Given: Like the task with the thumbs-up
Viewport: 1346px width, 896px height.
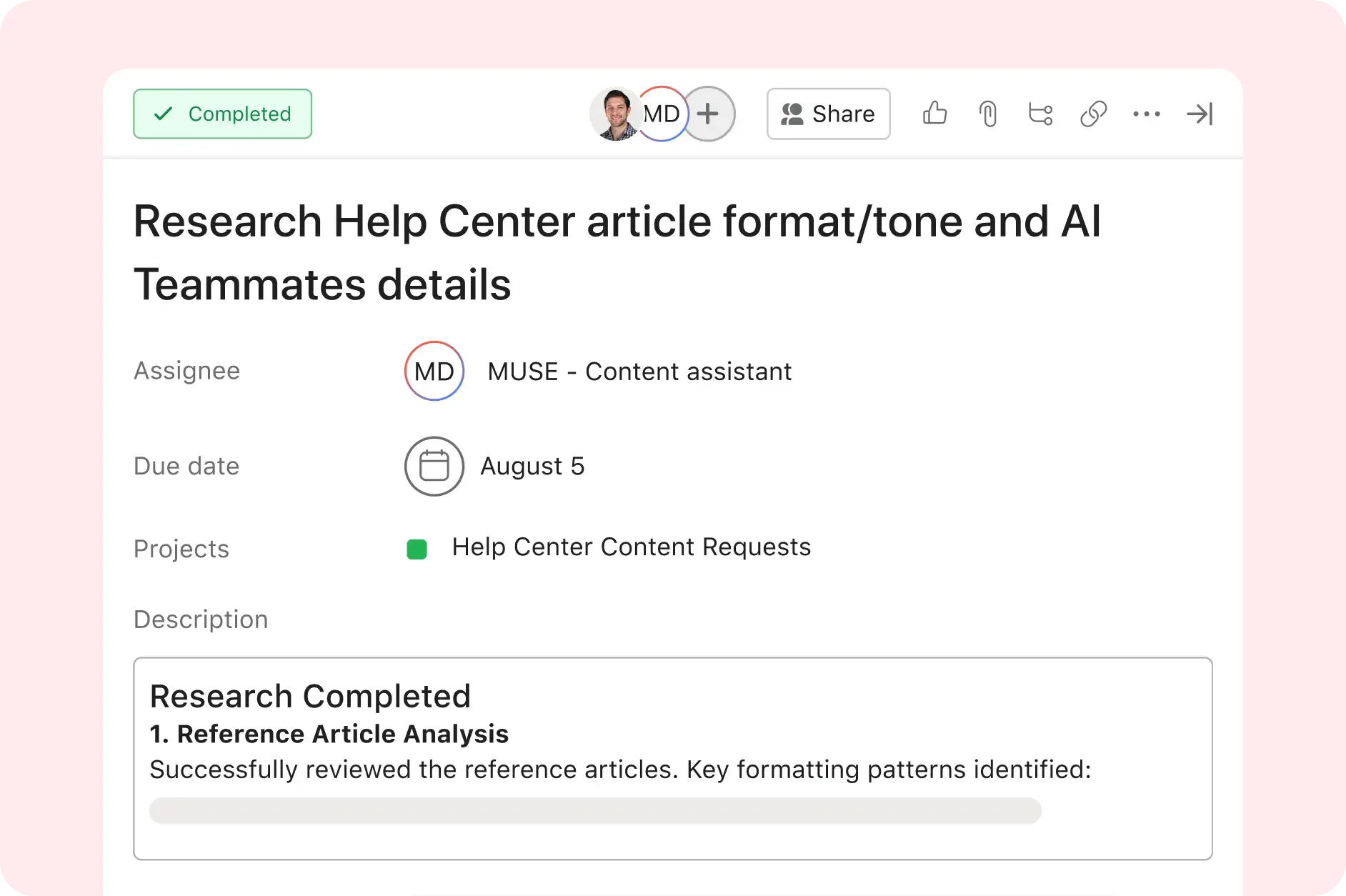Looking at the screenshot, I should [934, 114].
